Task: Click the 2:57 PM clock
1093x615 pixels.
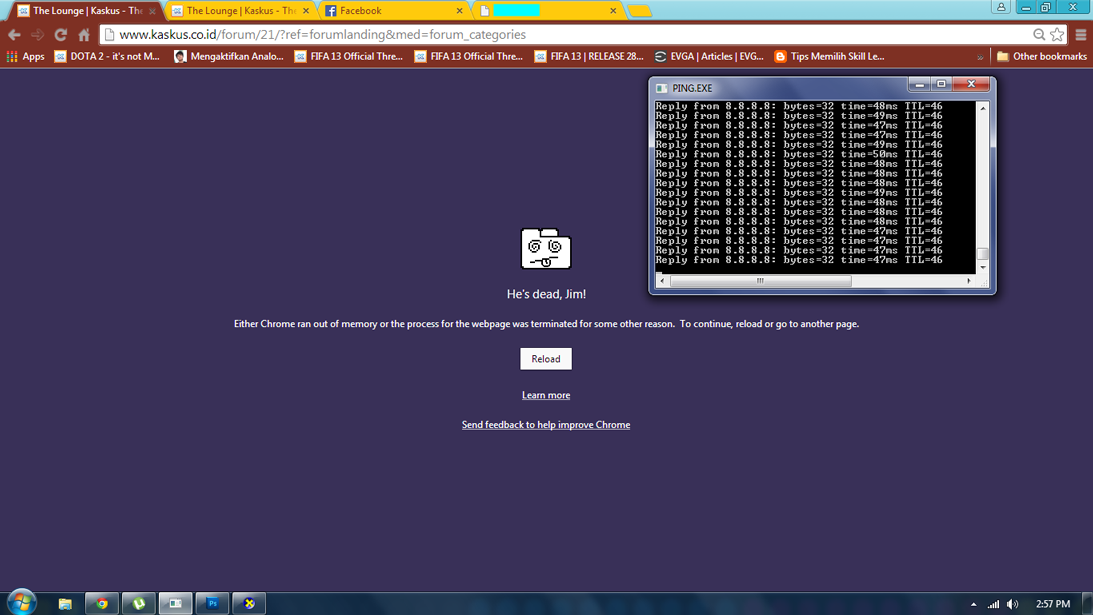Action: coord(1053,605)
